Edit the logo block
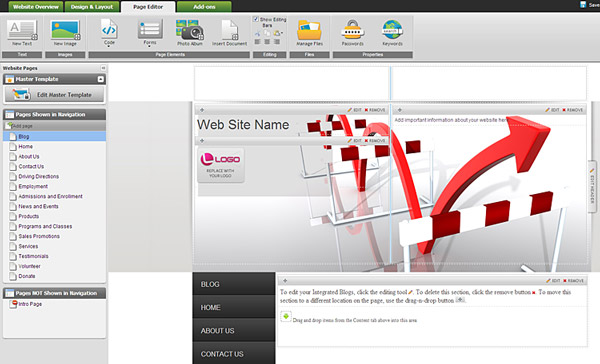Screen dimensions: 600x364 [355, 140]
